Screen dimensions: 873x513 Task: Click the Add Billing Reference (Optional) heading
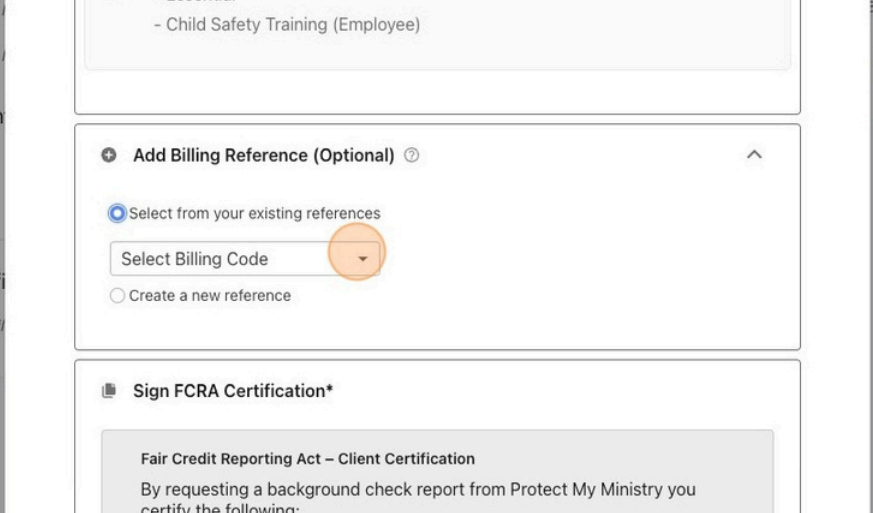click(x=263, y=155)
